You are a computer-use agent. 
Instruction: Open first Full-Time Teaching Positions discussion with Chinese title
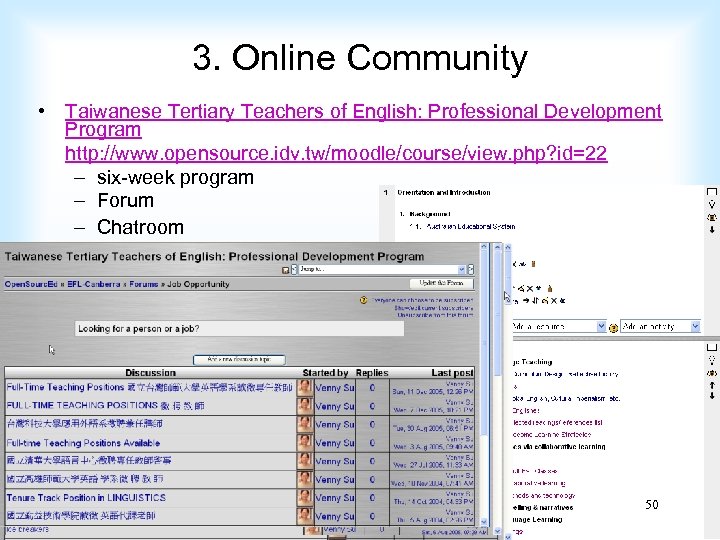pyautogui.click(x=149, y=388)
